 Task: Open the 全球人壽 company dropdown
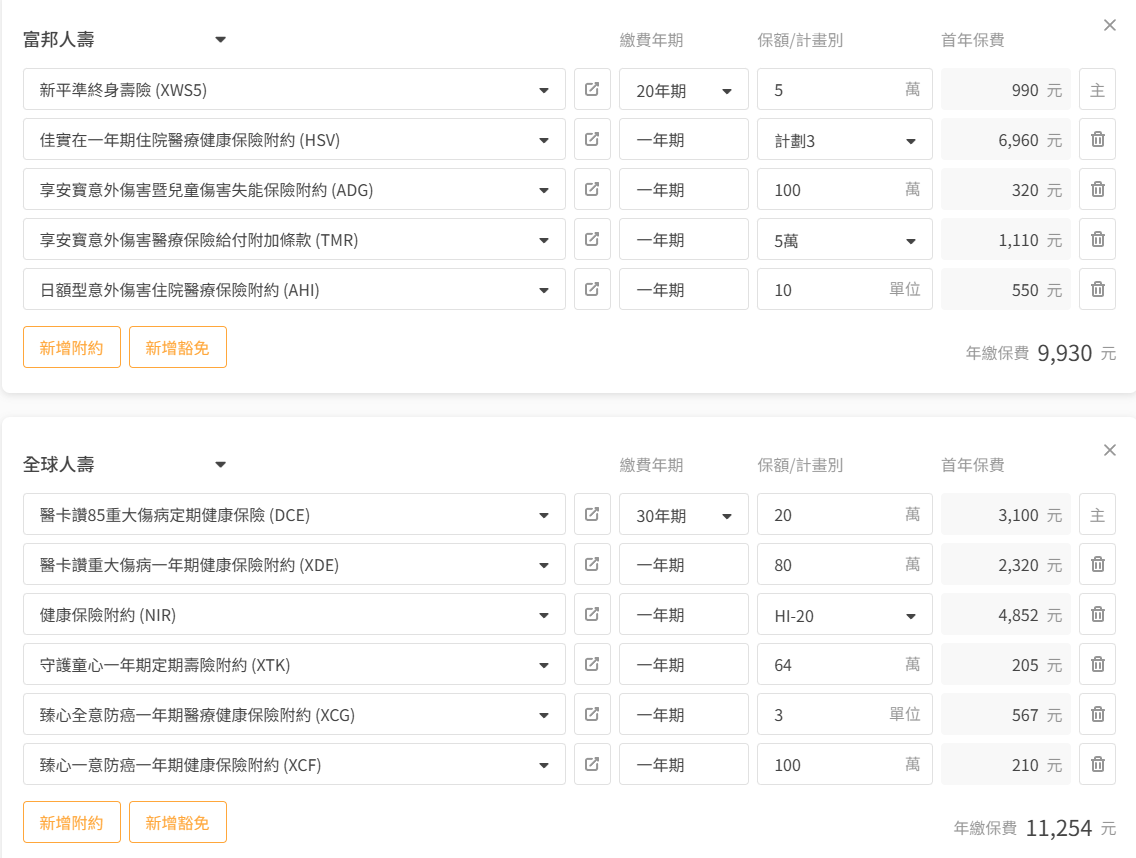(221, 465)
